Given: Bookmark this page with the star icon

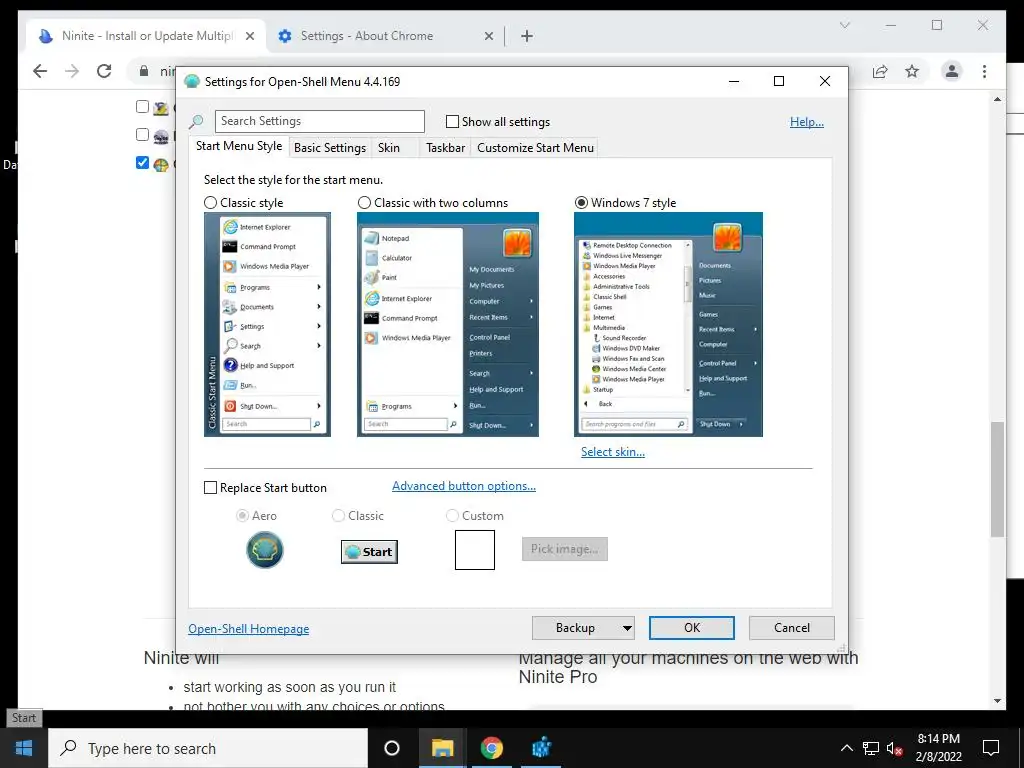Looking at the screenshot, I should 912,71.
